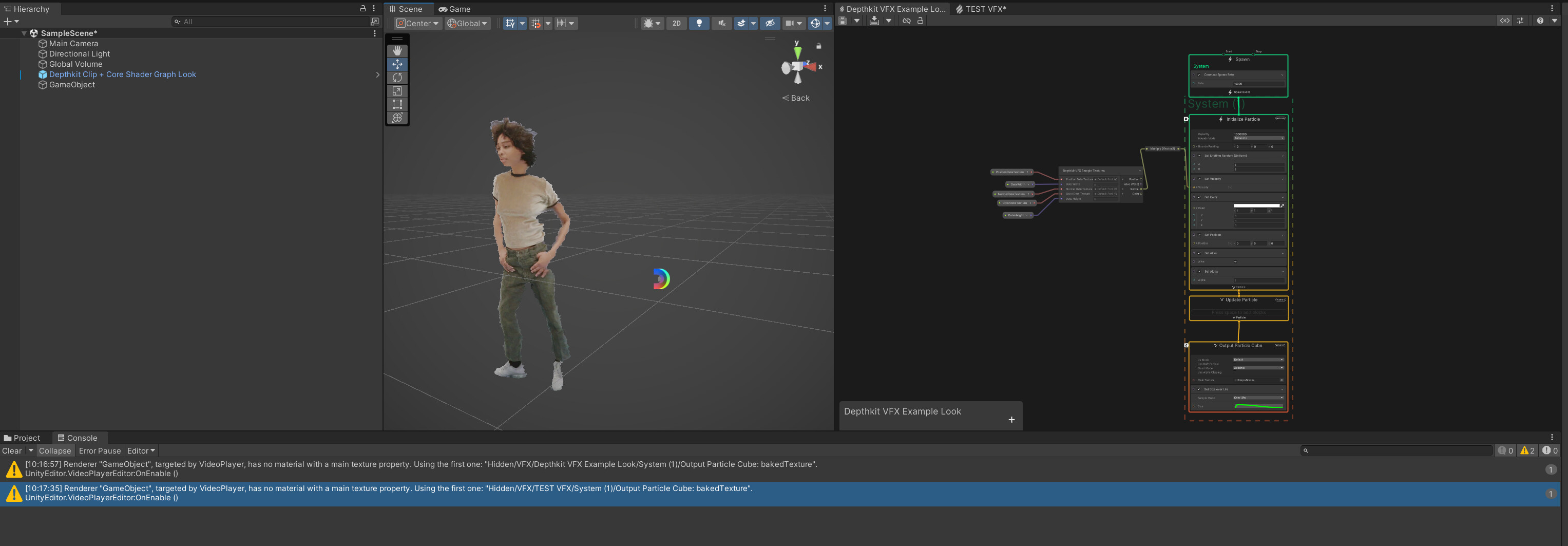1568x546 pixels.
Task: Toggle scene audio mute button
Action: point(721,23)
